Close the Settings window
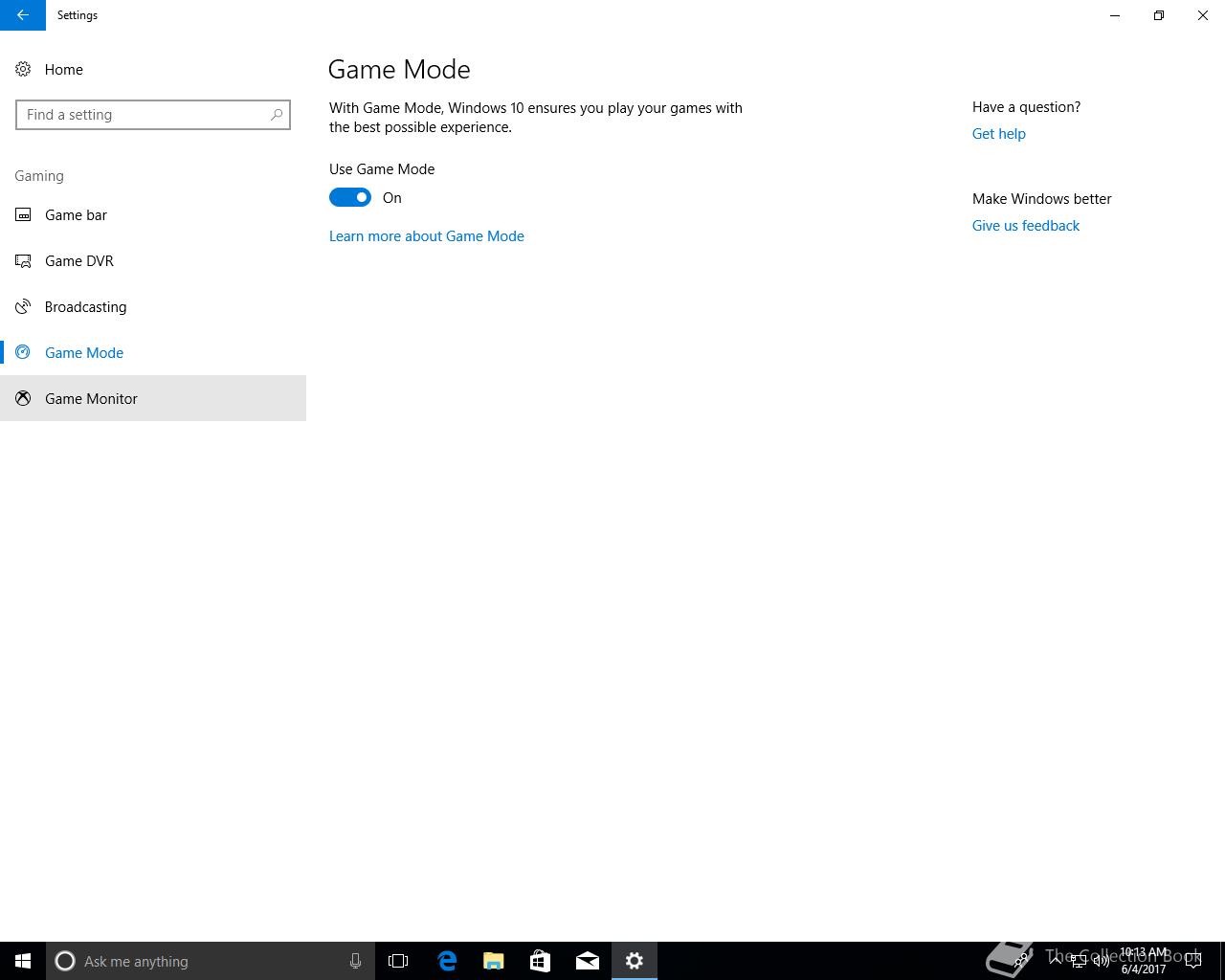 (1203, 15)
